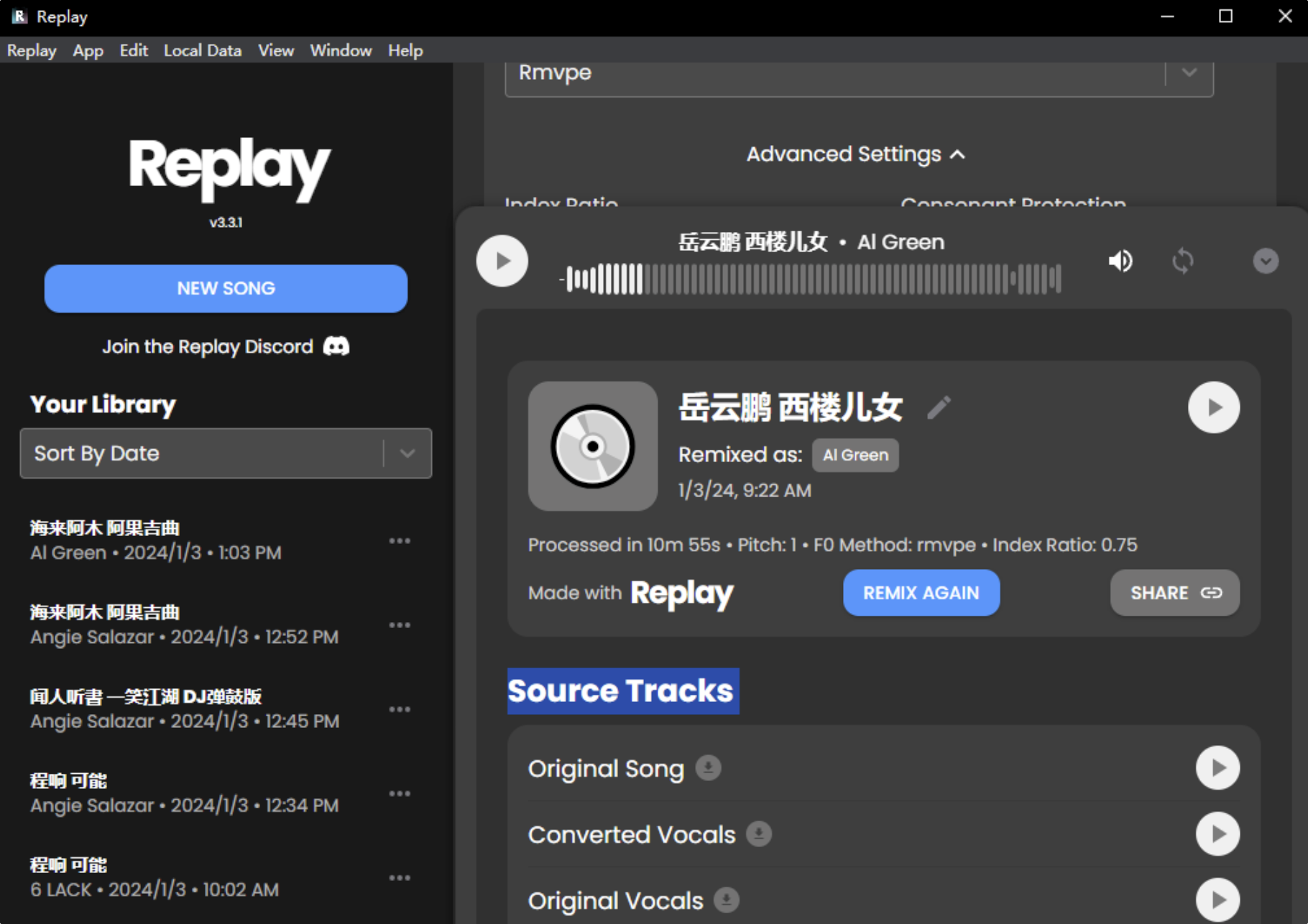Open Discord via the Discord icon
This screenshot has height=924, width=1308.
tap(336, 346)
